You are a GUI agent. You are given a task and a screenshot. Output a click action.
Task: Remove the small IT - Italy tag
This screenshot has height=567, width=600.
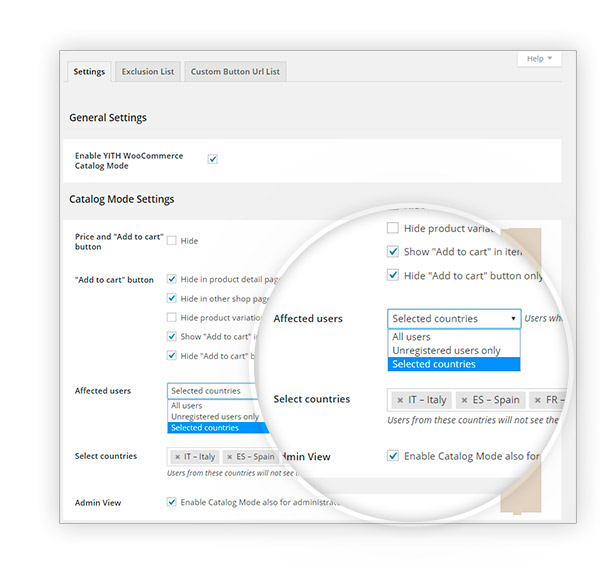178,457
